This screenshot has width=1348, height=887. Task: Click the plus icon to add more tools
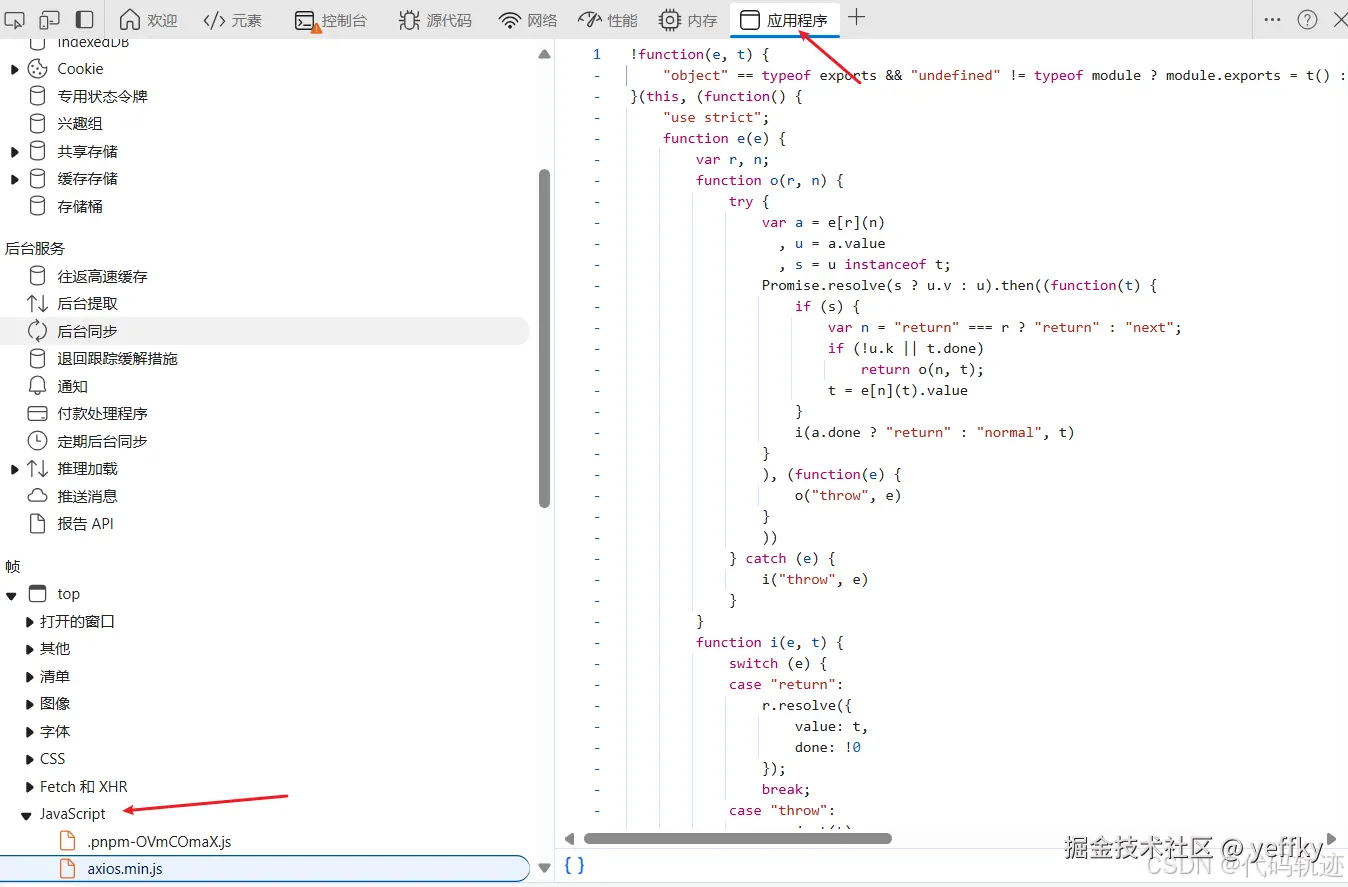coord(856,18)
